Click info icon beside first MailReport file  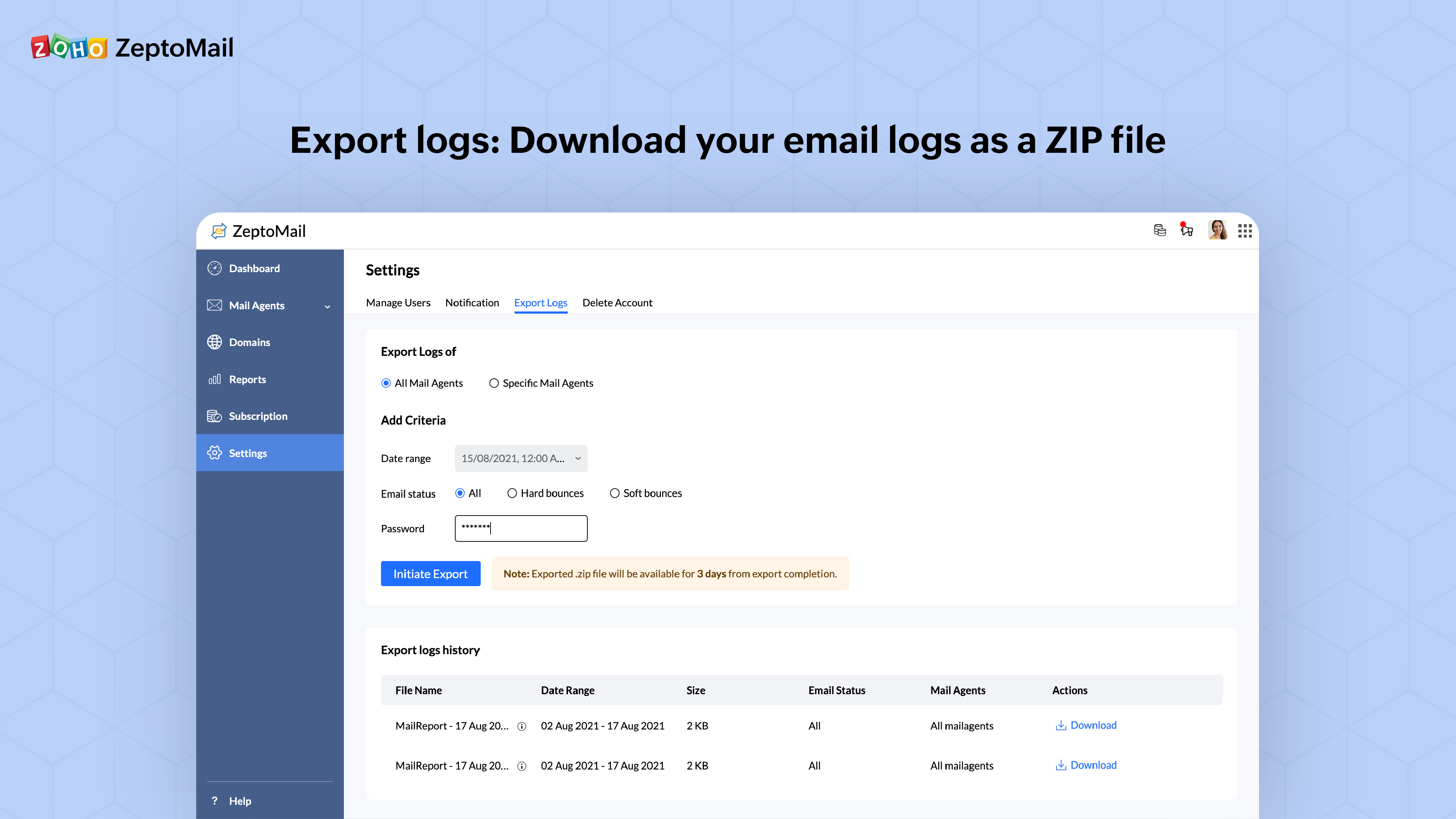pyautogui.click(x=522, y=726)
